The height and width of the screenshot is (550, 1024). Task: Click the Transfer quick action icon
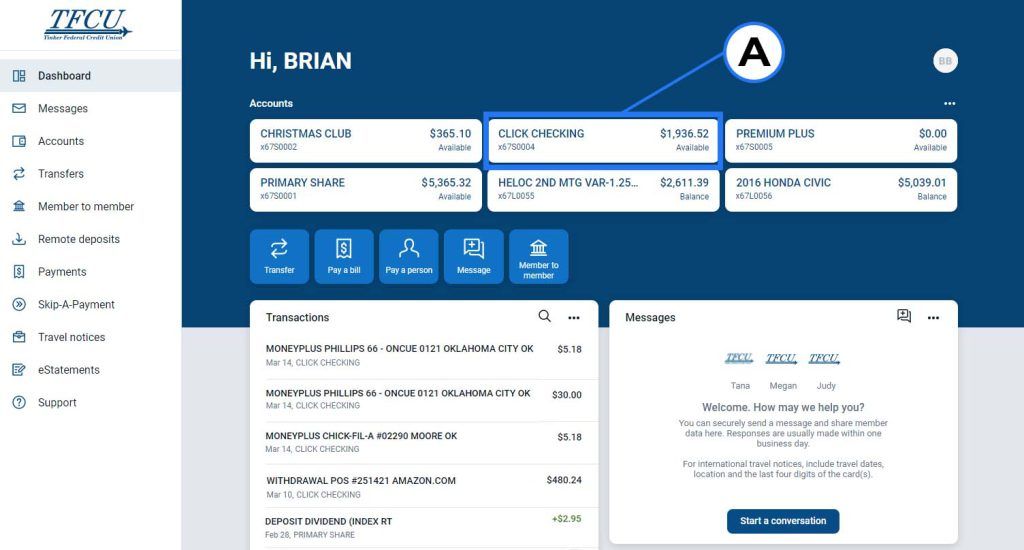279,256
